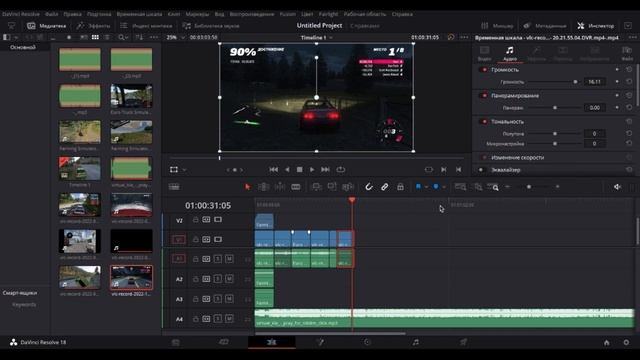Click the volume value field 16.11
The image size is (640, 360).
(x=594, y=82)
